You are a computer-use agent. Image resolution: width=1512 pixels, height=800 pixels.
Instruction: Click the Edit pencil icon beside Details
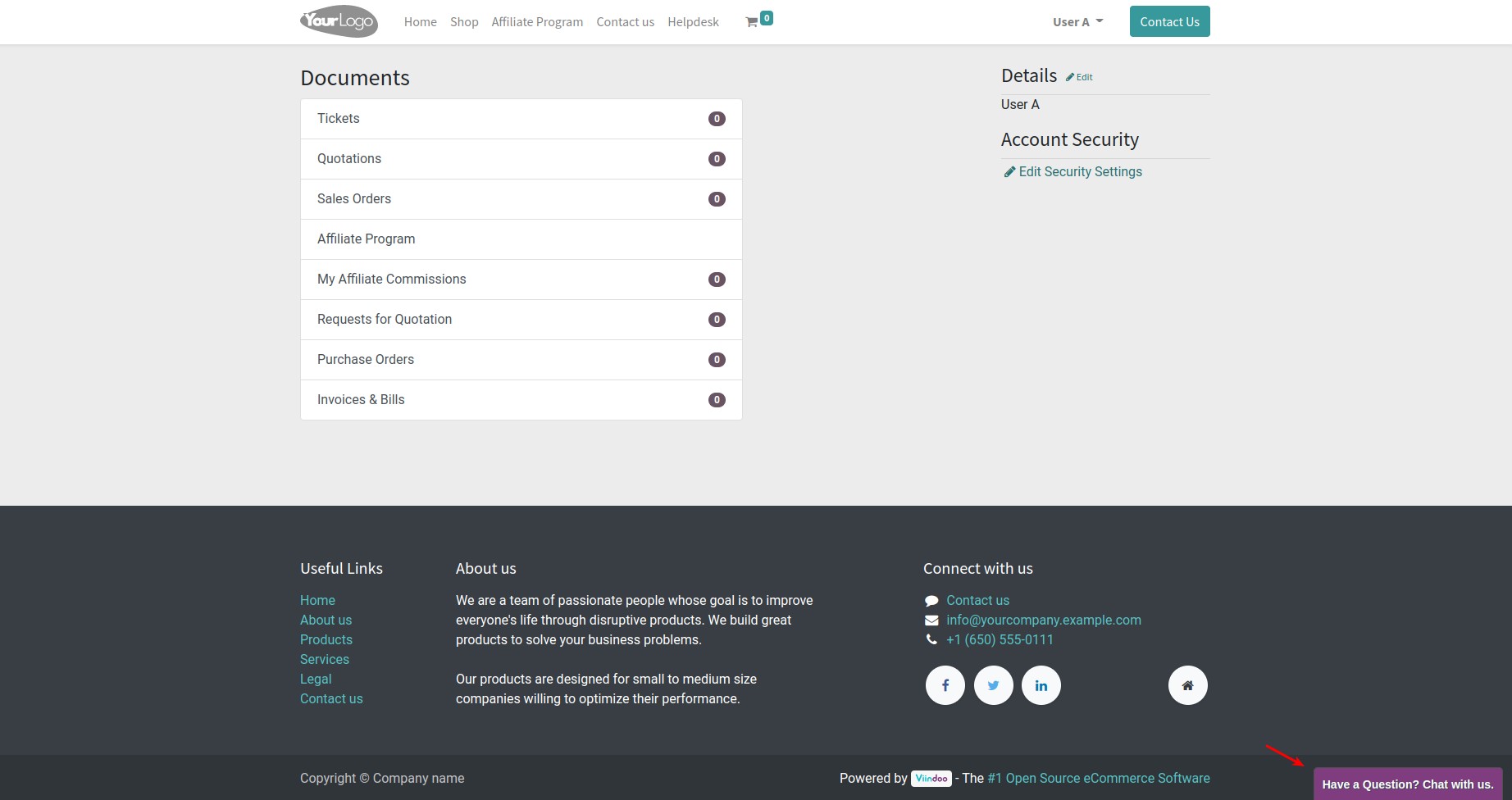click(1079, 76)
